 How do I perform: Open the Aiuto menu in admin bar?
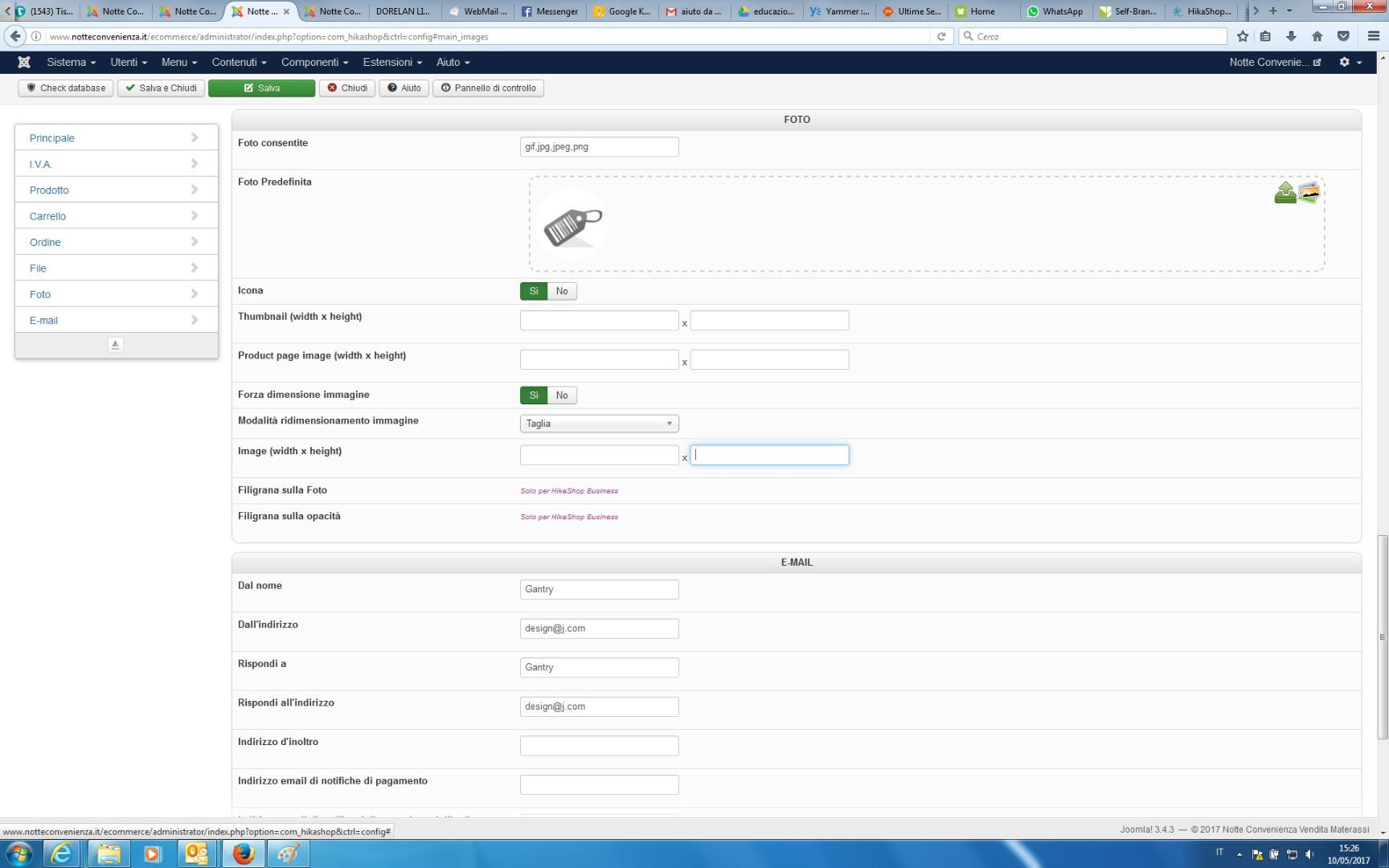pos(453,62)
